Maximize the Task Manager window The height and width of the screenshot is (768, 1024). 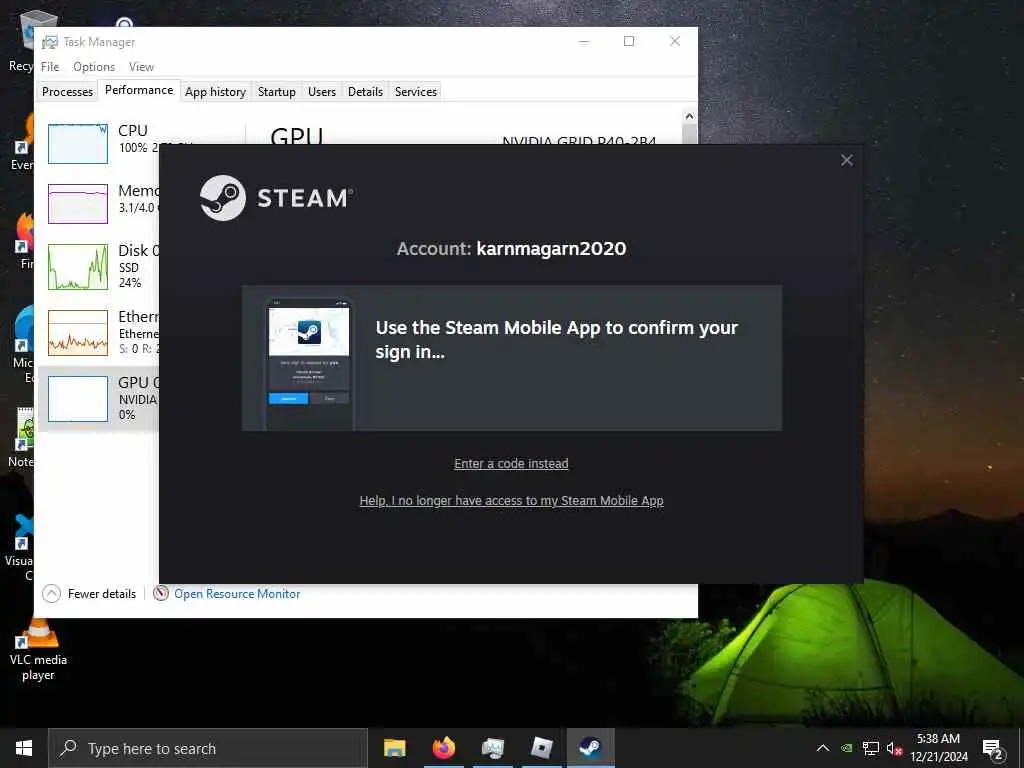pos(629,41)
